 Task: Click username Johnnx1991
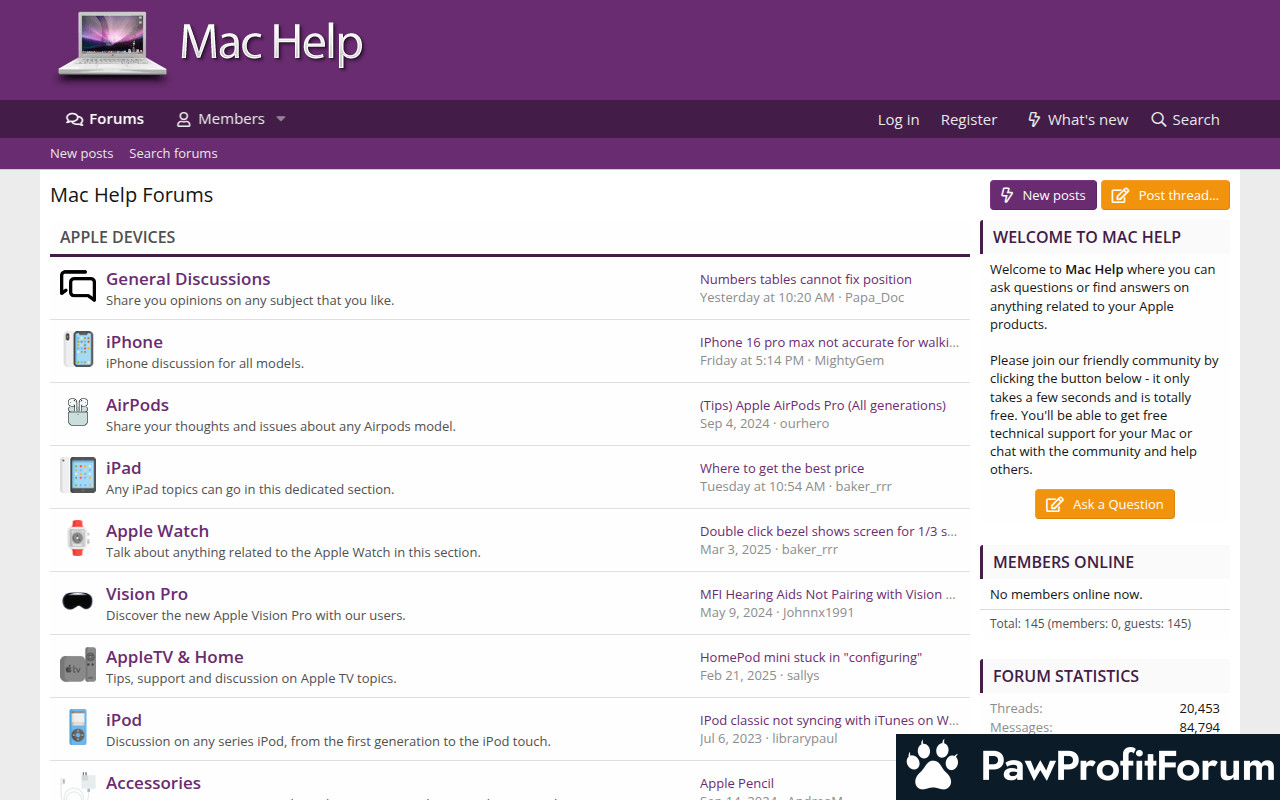click(x=818, y=612)
